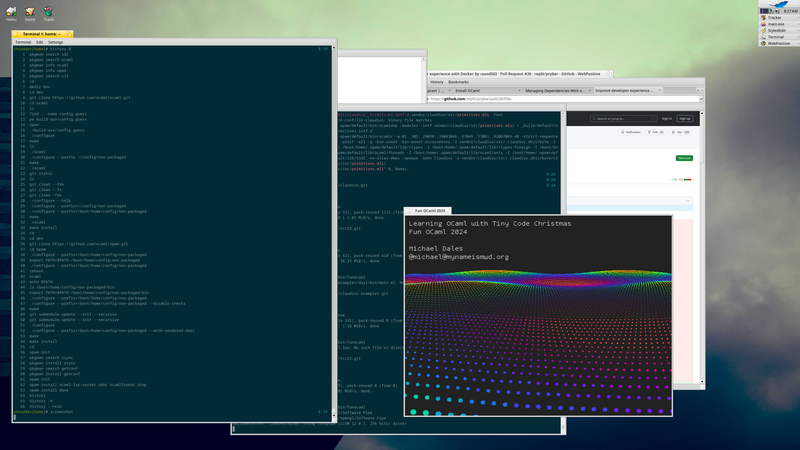Click the Notifications button on the GitHub page
Screen dimensions: 800x450
[631, 132]
